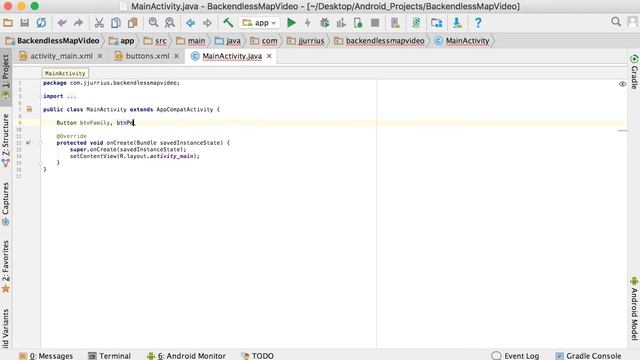
Task: Click the backendlessmapvideo breadcrumb
Action: (380, 41)
